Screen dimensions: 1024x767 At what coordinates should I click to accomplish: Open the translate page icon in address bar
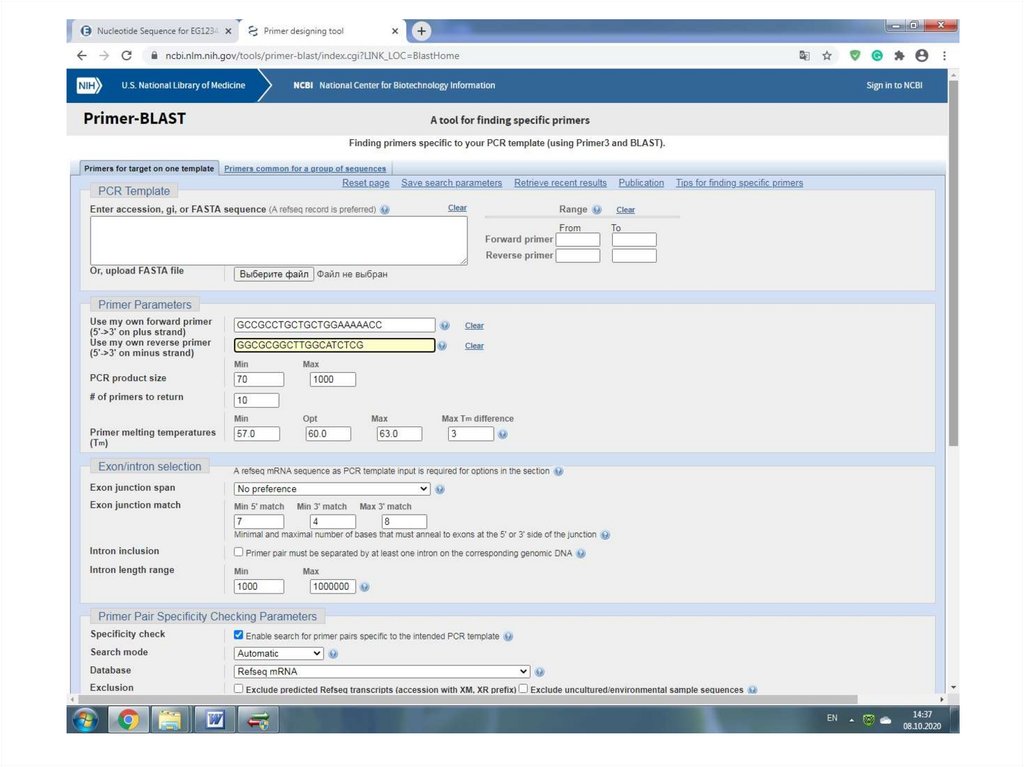805,56
